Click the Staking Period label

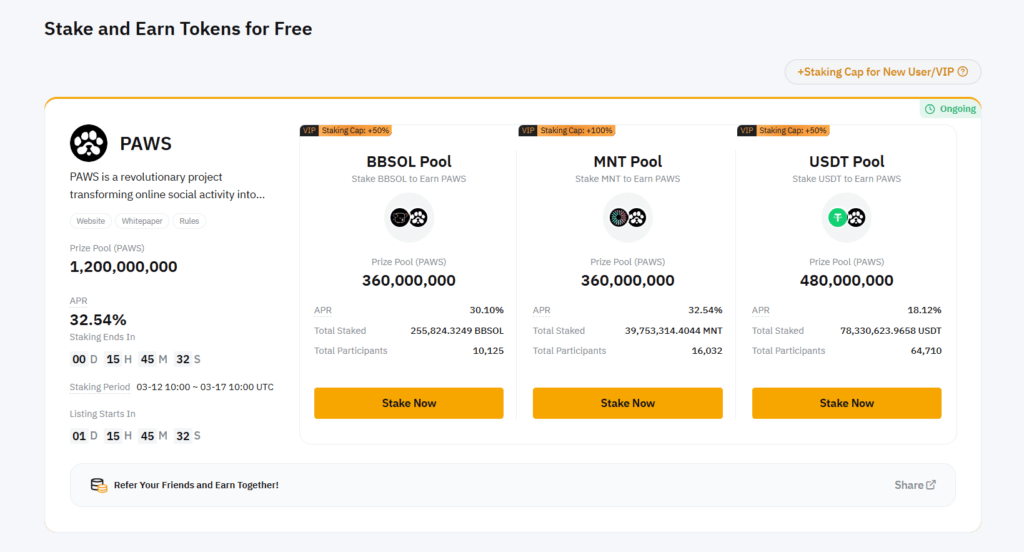click(x=100, y=387)
